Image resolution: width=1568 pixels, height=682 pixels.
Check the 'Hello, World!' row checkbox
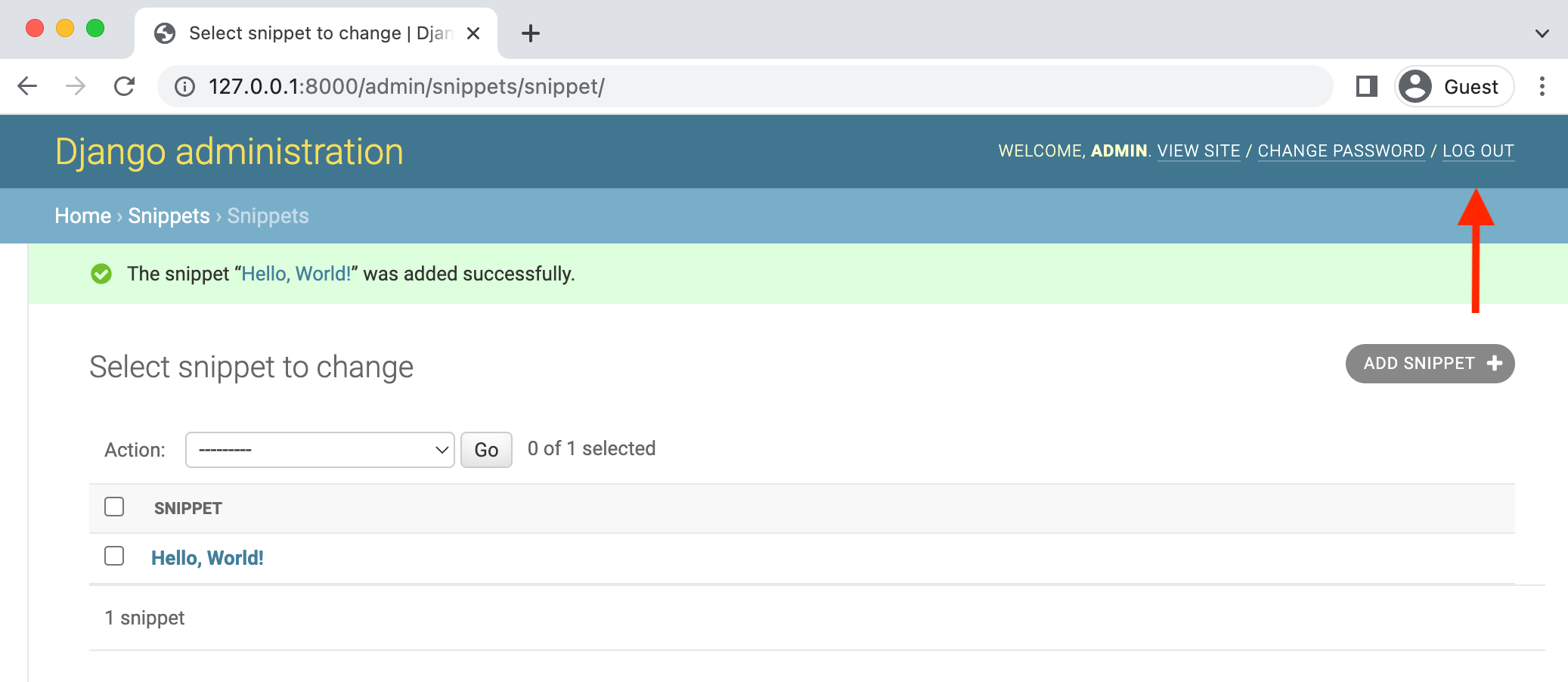click(114, 556)
